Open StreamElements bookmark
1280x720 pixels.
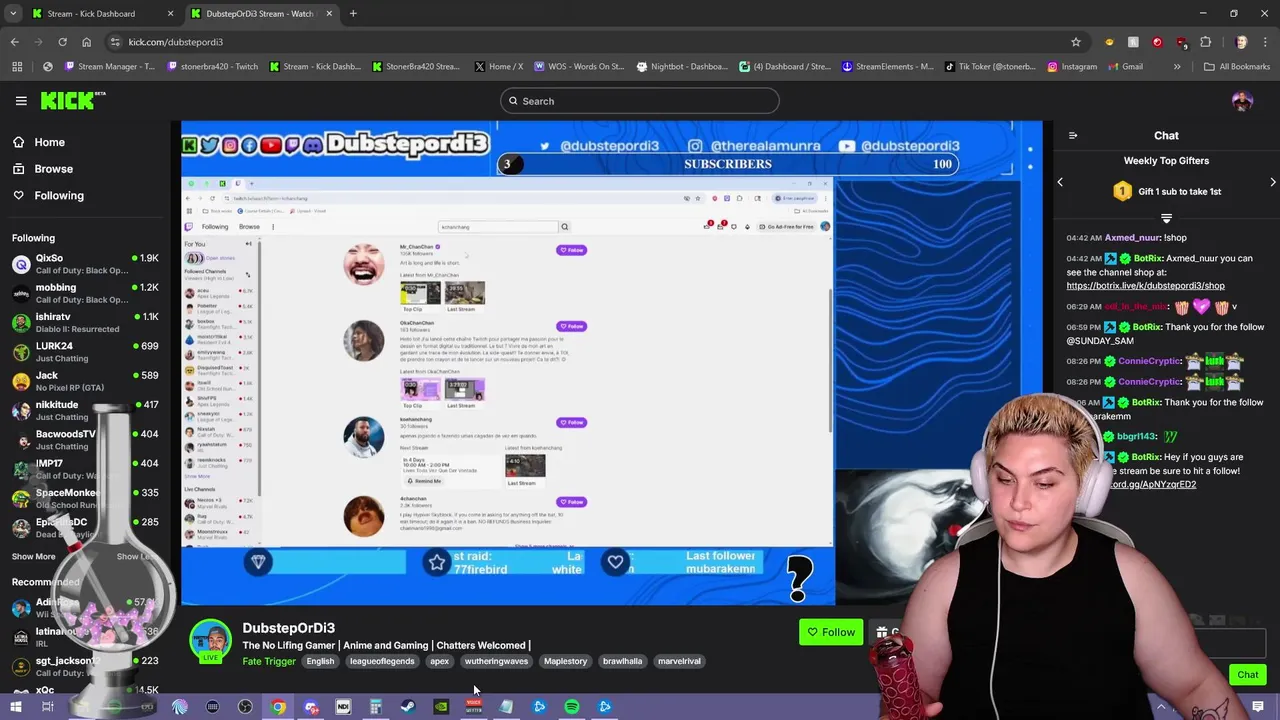point(887,67)
